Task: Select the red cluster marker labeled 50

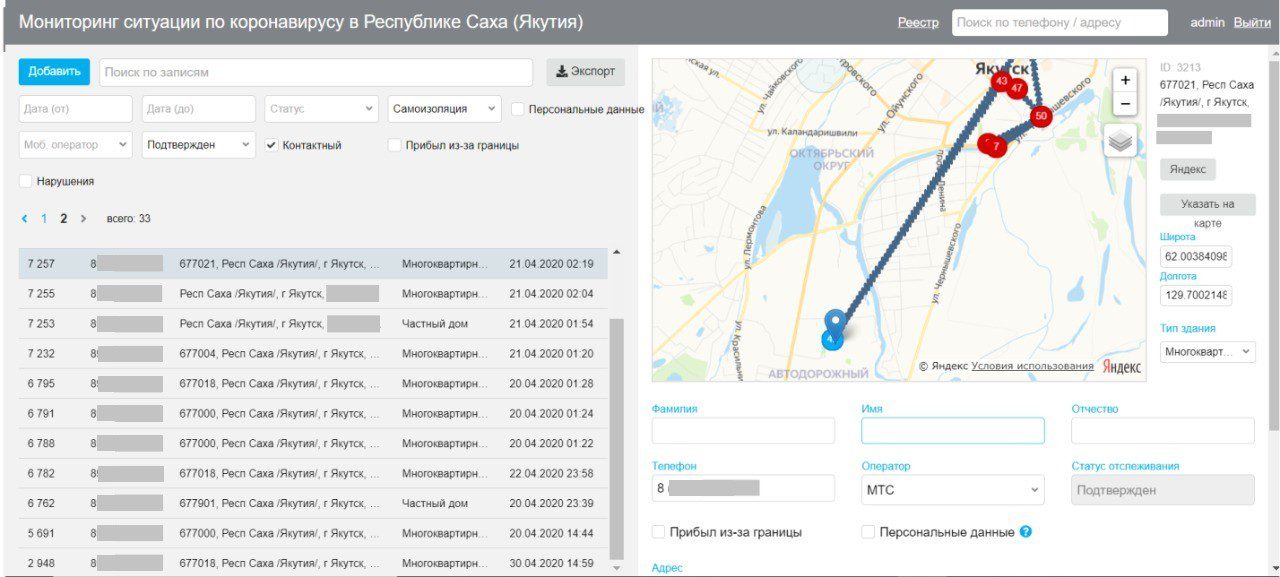Action: [x=1042, y=117]
